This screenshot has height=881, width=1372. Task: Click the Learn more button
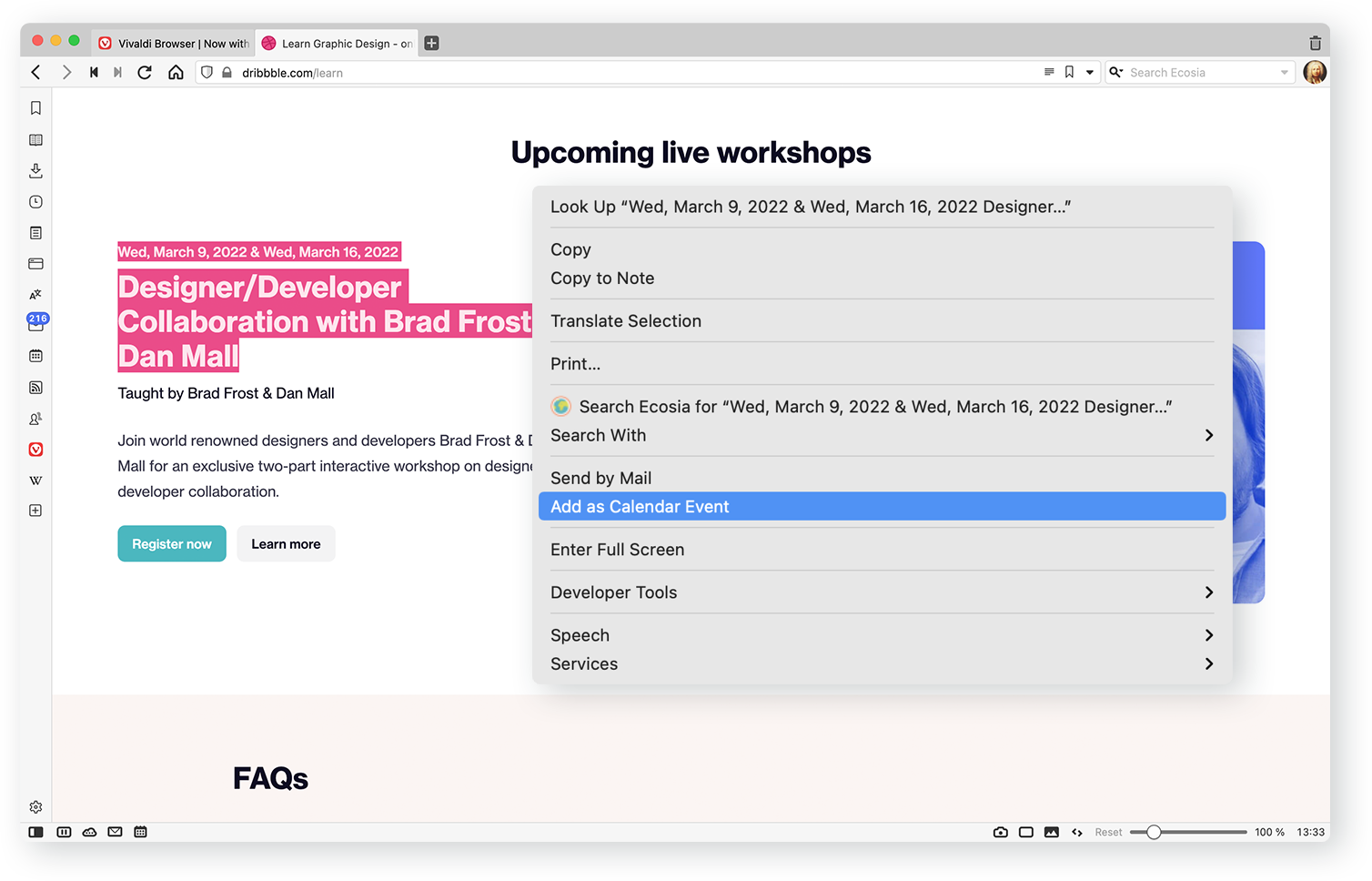[x=286, y=544]
